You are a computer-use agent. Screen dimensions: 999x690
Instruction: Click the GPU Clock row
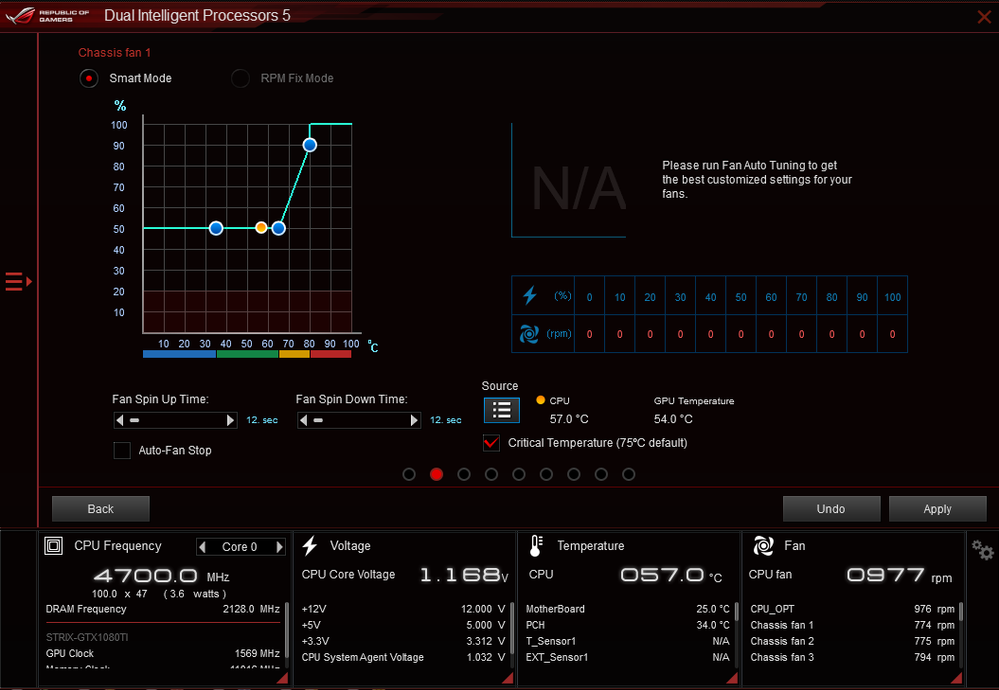(162, 654)
